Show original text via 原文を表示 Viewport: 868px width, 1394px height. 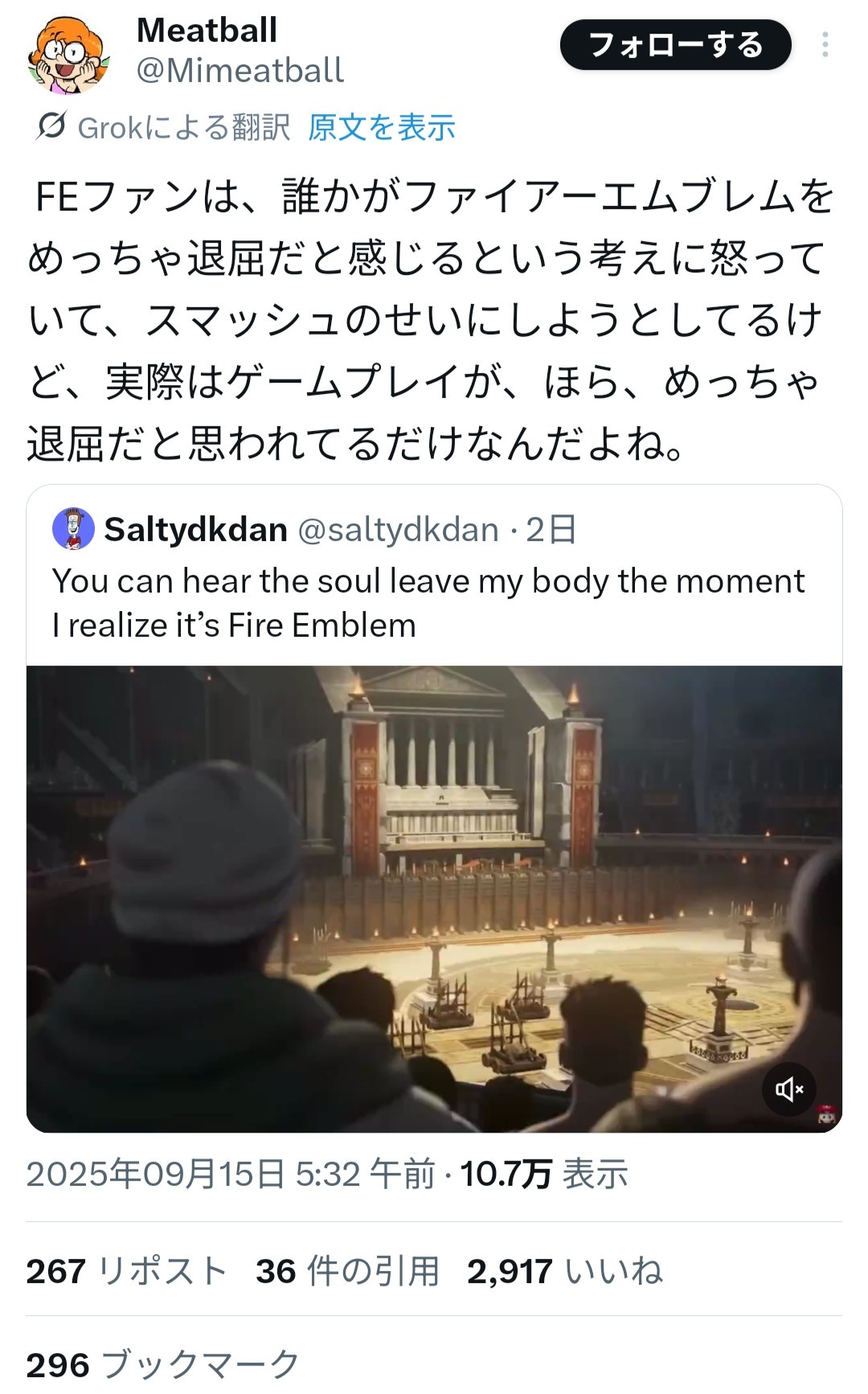click(382, 127)
